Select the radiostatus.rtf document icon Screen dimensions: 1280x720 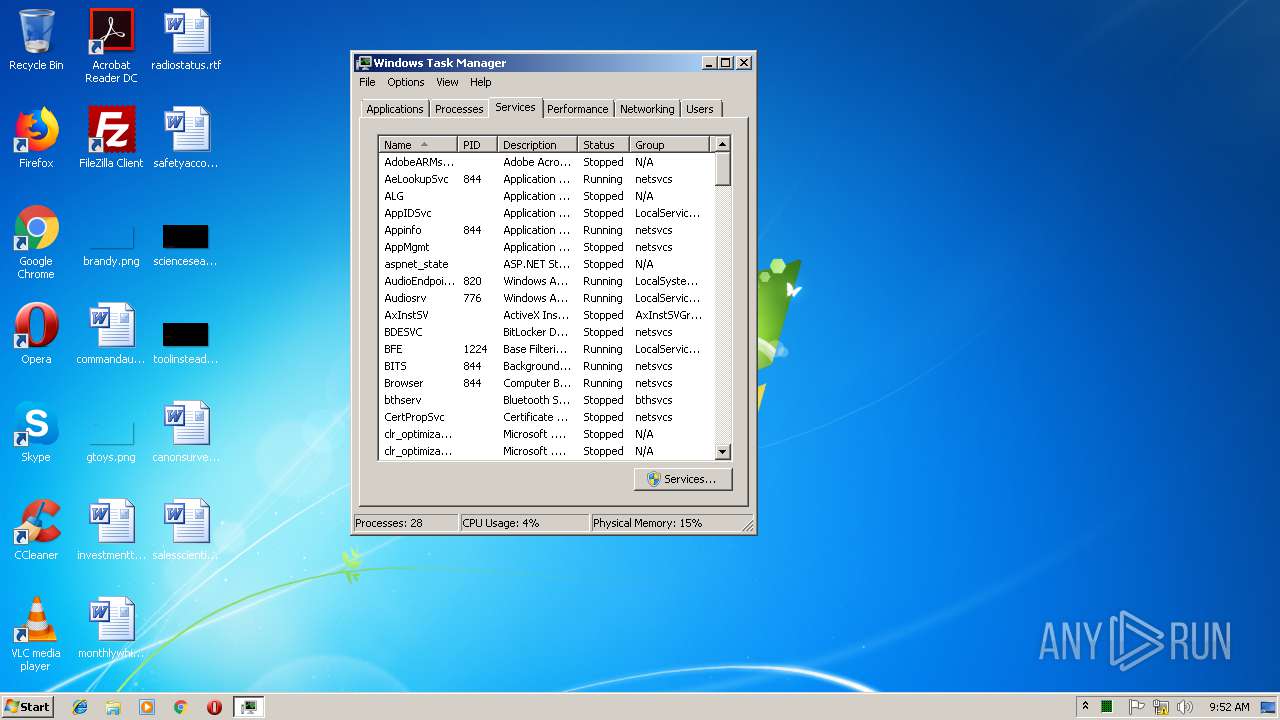[186, 41]
